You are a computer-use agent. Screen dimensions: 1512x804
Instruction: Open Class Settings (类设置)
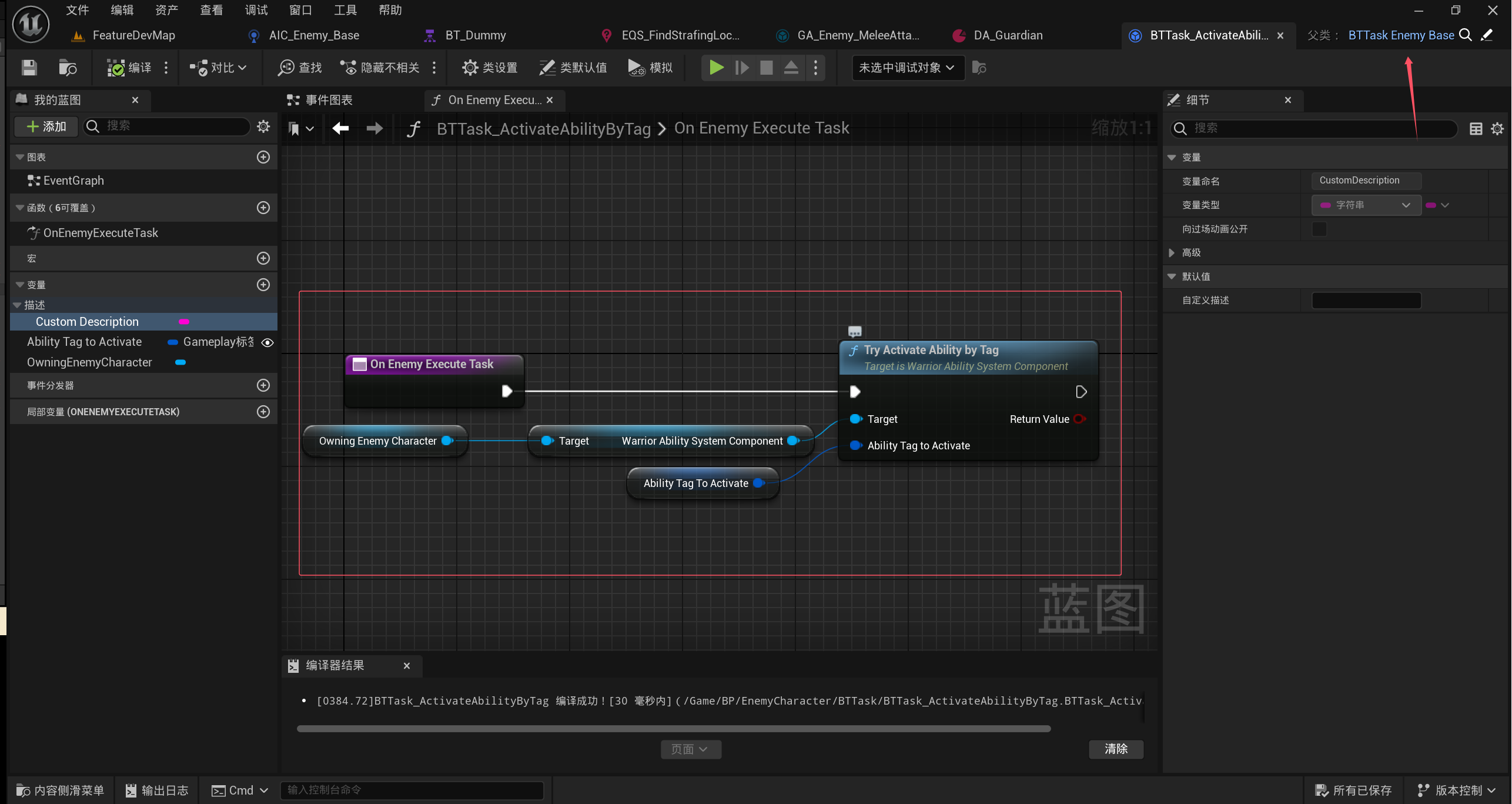(490, 68)
